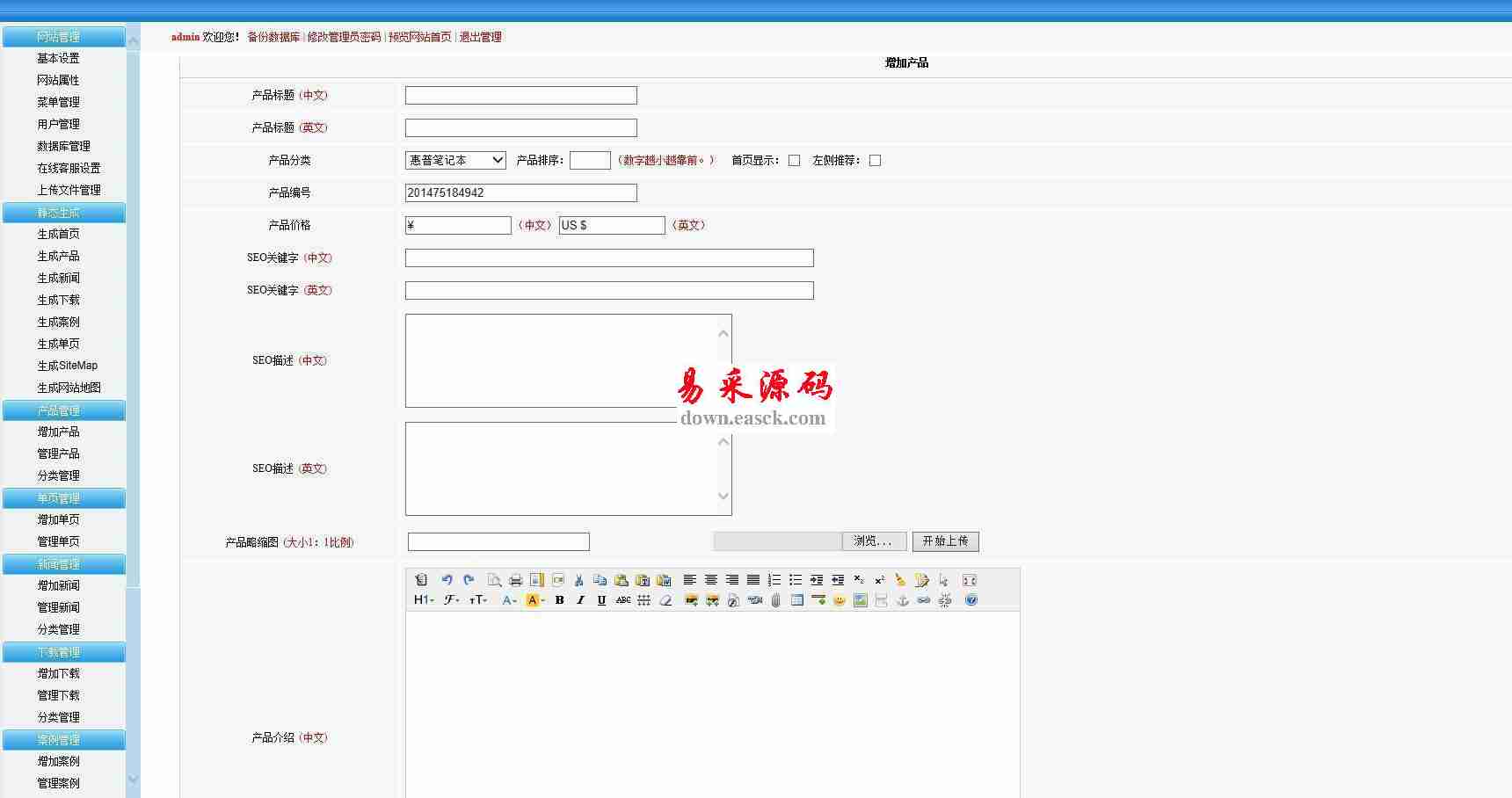This screenshot has width=1512, height=798.
Task: Apply strikethrough ABC formatting
Action: click(623, 600)
